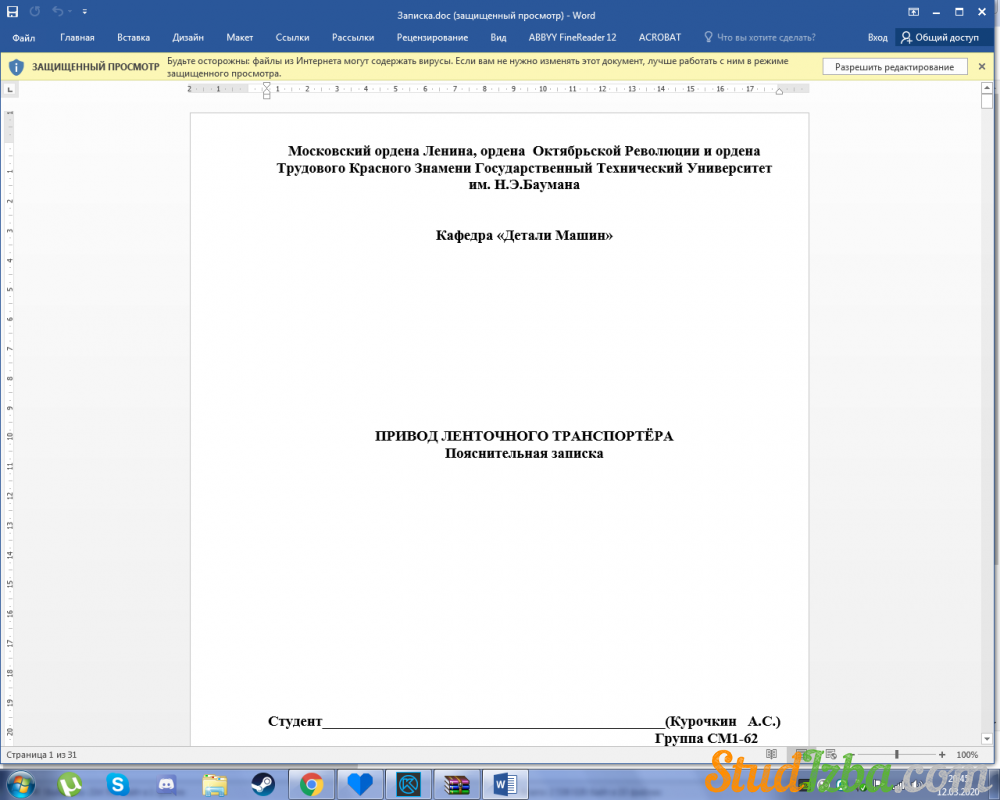
Task: Open Skype from the taskbar
Action: point(118,784)
